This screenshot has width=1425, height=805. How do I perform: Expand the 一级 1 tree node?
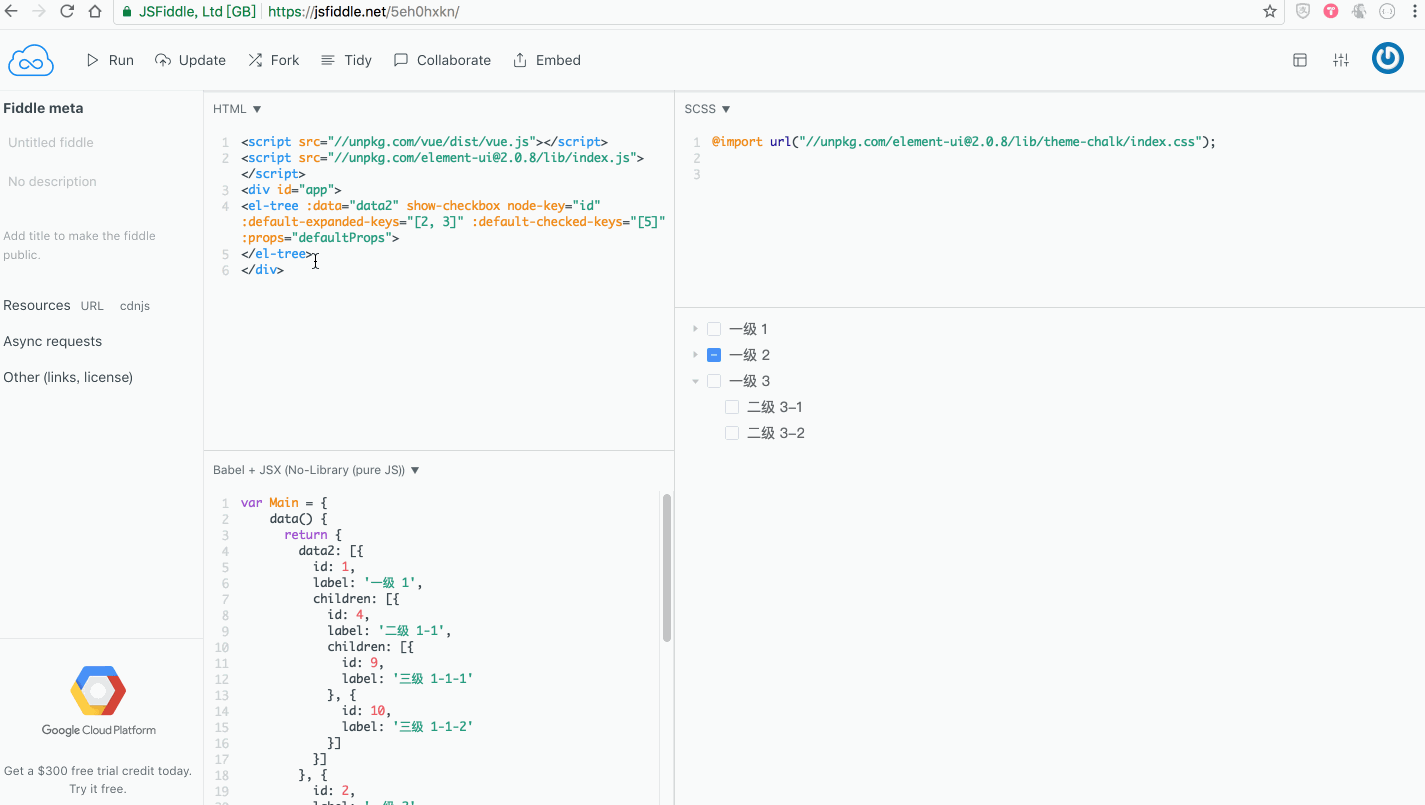click(x=695, y=328)
